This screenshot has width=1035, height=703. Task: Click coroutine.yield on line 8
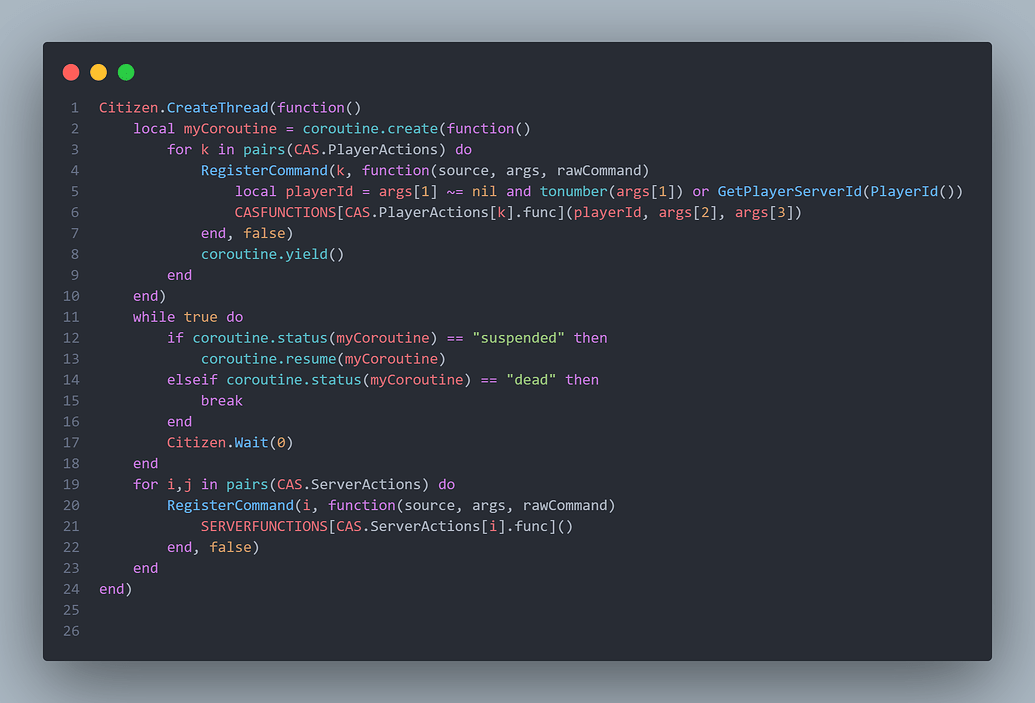[x=264, y=254]
